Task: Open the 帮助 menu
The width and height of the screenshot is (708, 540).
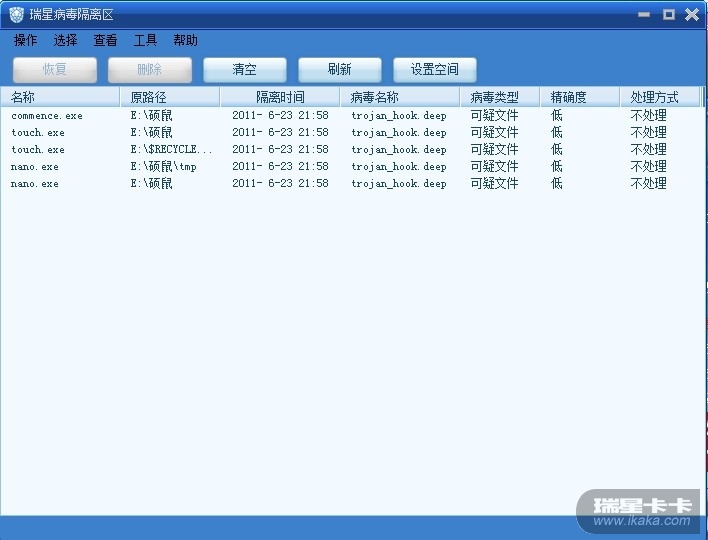Action: (x=186, y=40)
